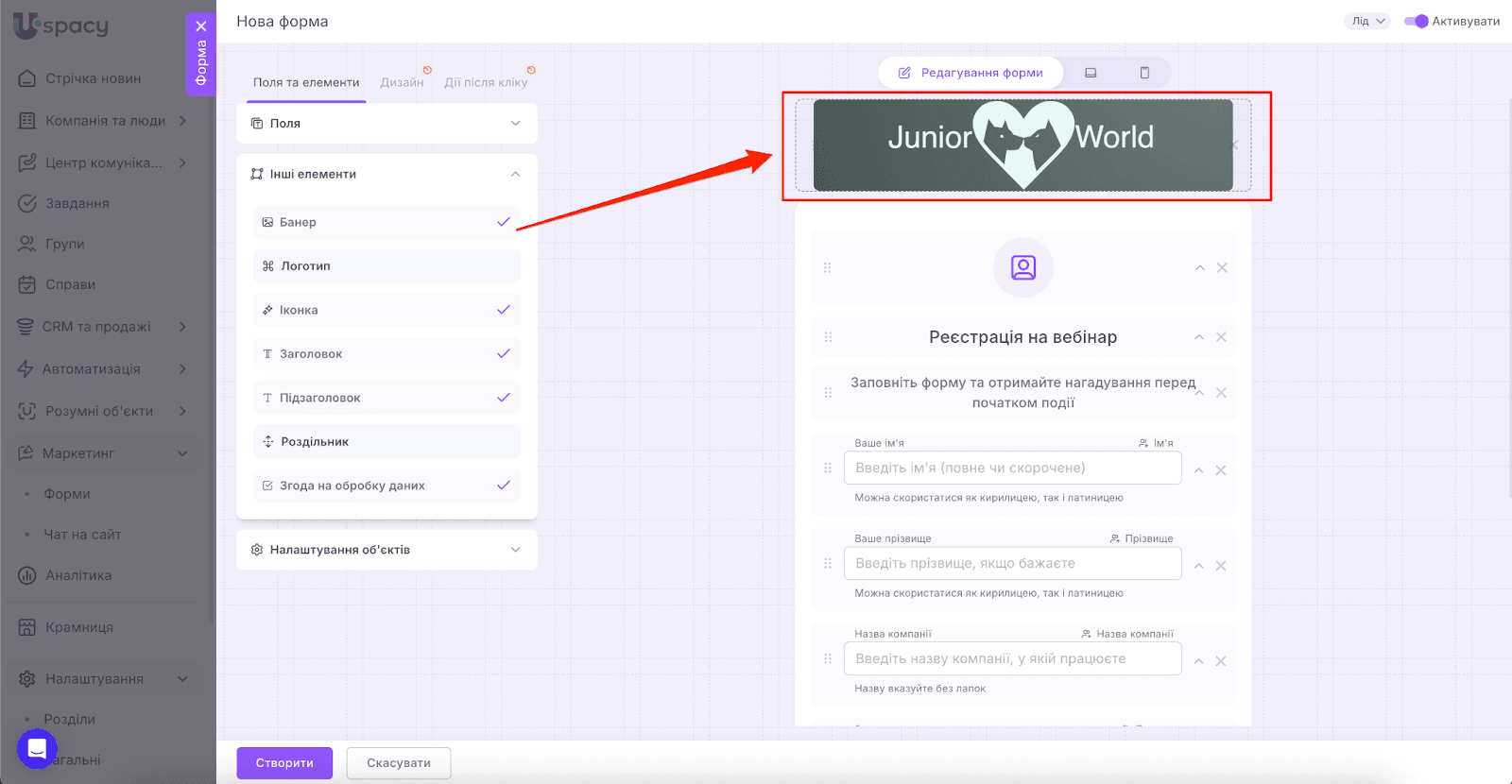Collapse the icon block chevron
Image resolution: width=1512 pixels, height=784 pixels.
tap(1199, 268)
